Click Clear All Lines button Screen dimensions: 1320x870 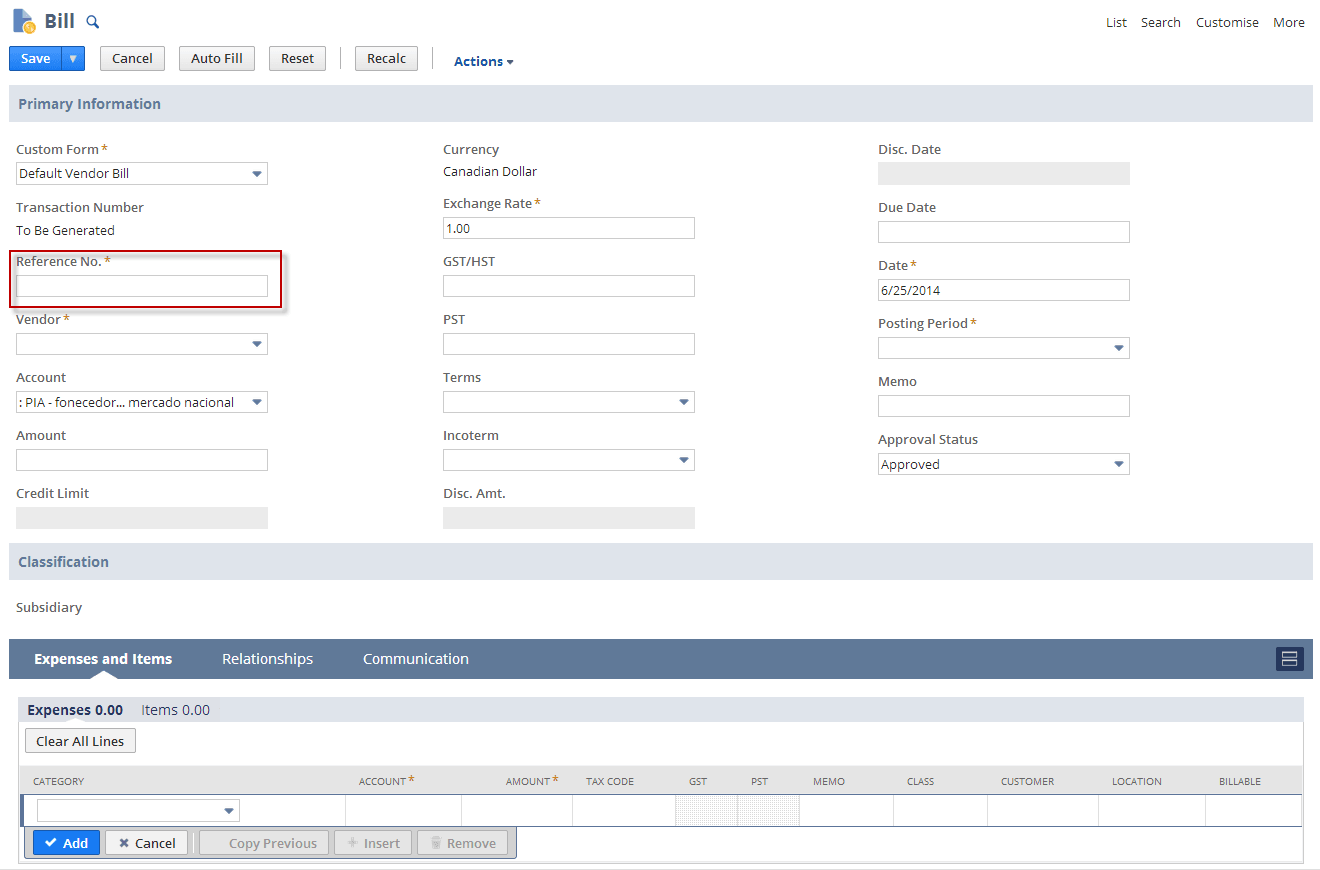[80, 741]
